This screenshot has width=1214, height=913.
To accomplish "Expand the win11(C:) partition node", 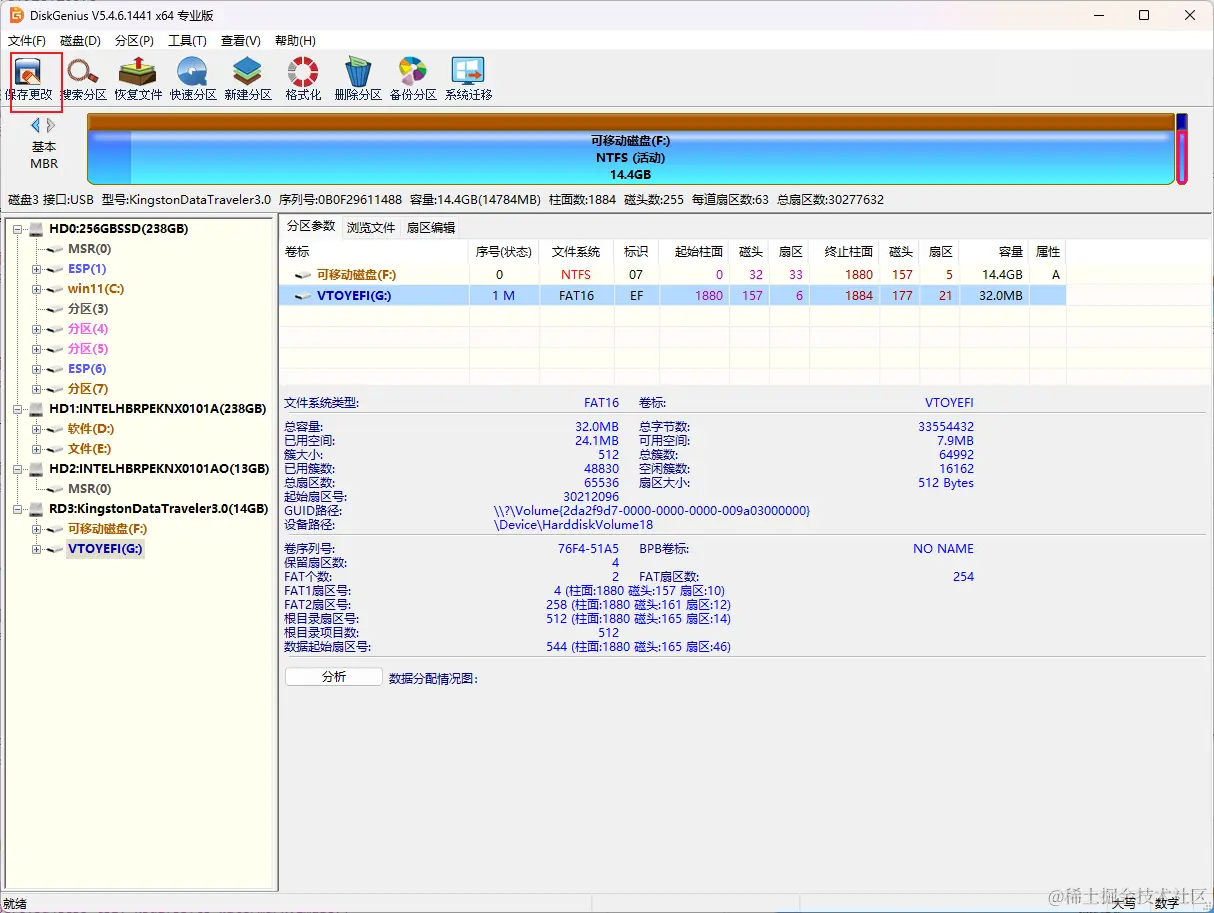I will click(37, 289).
